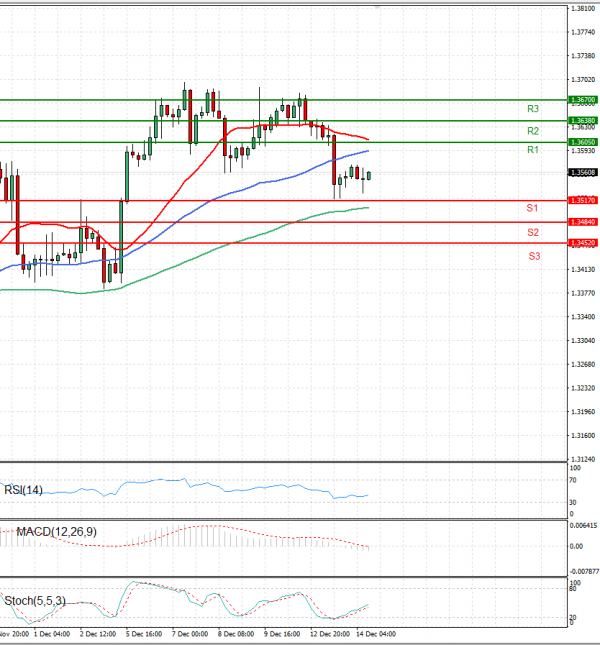600x645 pixels.
Task: Click the S3 support label
Action: tap(534, 256)
